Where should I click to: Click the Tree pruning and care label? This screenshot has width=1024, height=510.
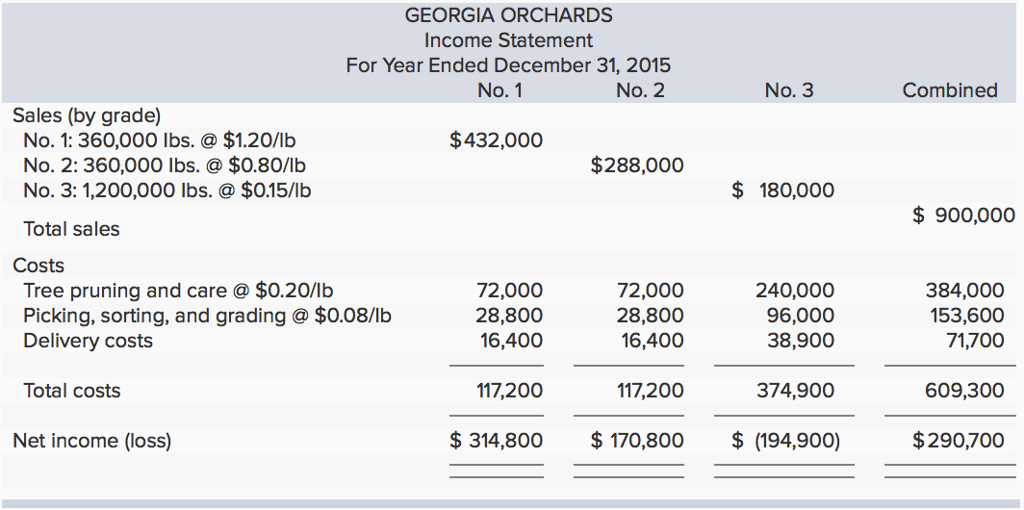point(178,291)
